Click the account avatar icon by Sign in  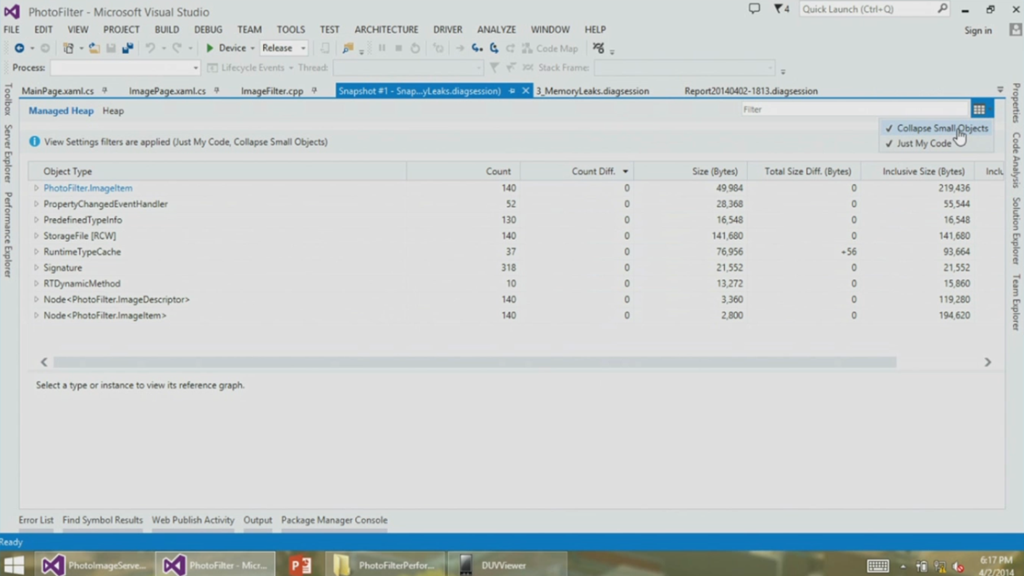pos(1015,30)
